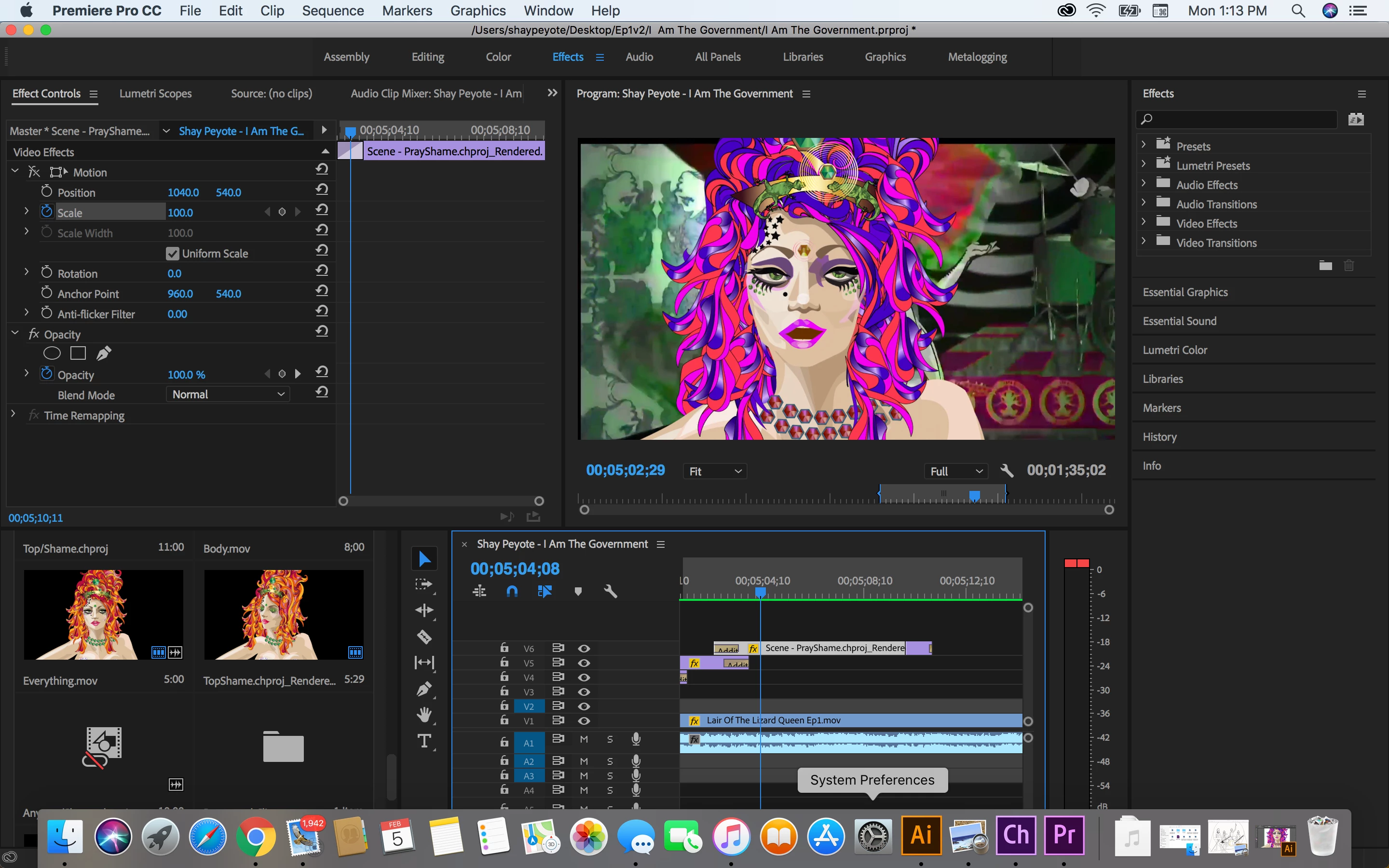Click the nest sequences insert toggle
This screenshot has height=868, width=1389.
click(x=479, y=591)
